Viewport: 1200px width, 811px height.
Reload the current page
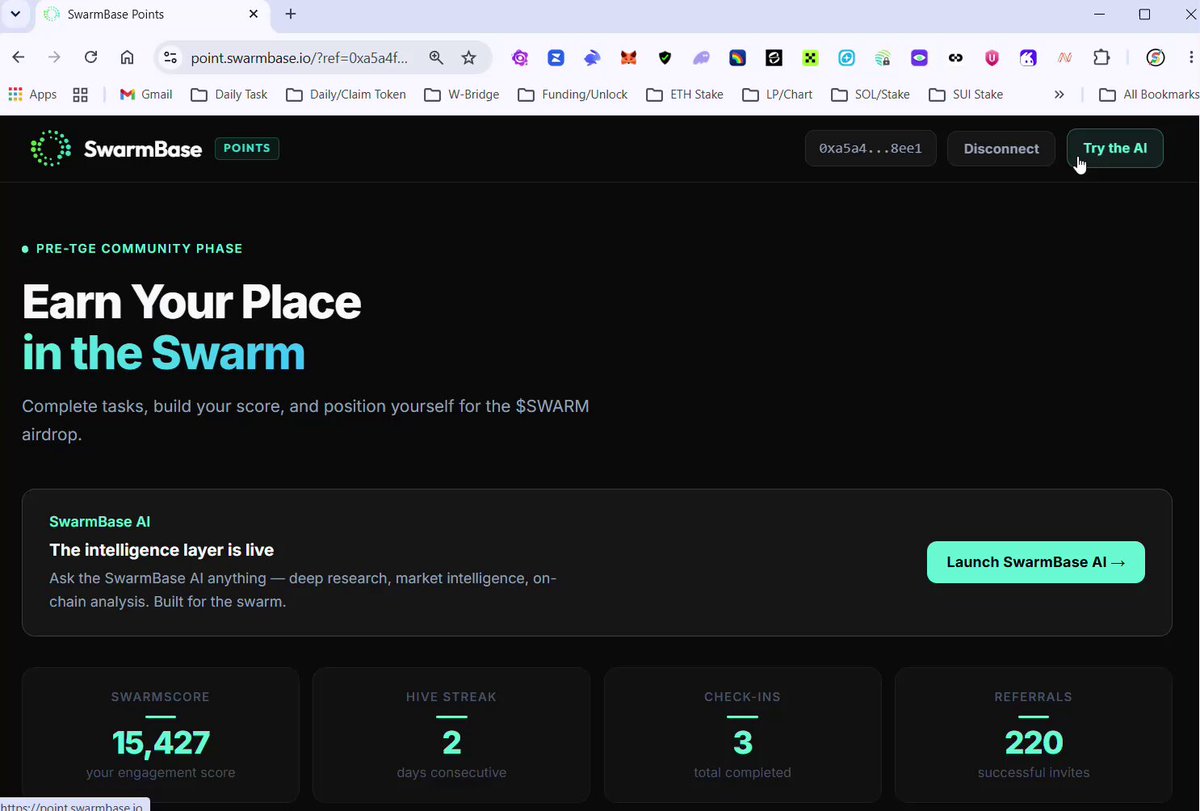click(x=91, y=58)
